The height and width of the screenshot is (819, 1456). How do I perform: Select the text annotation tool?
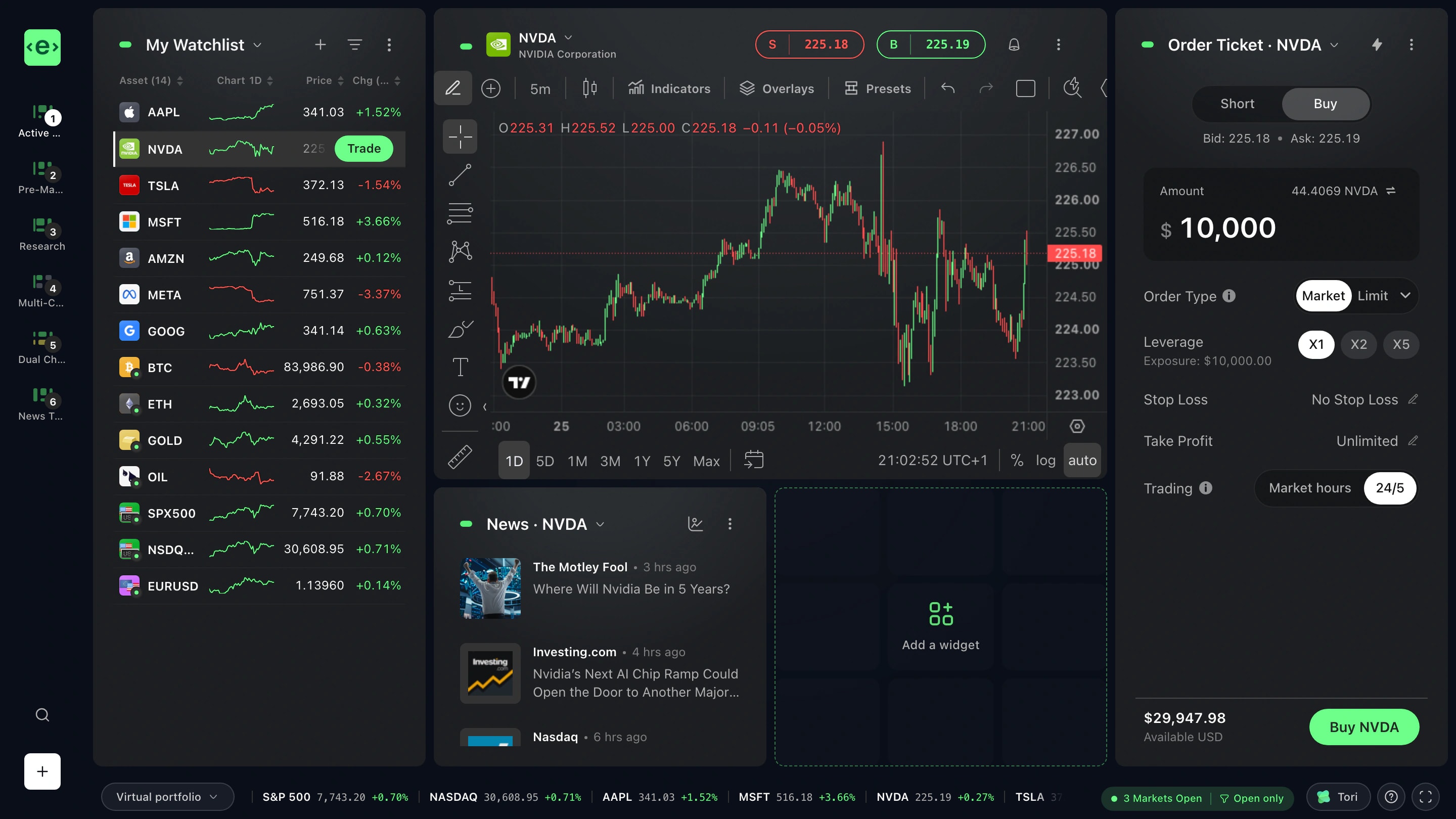coord(460,367)
